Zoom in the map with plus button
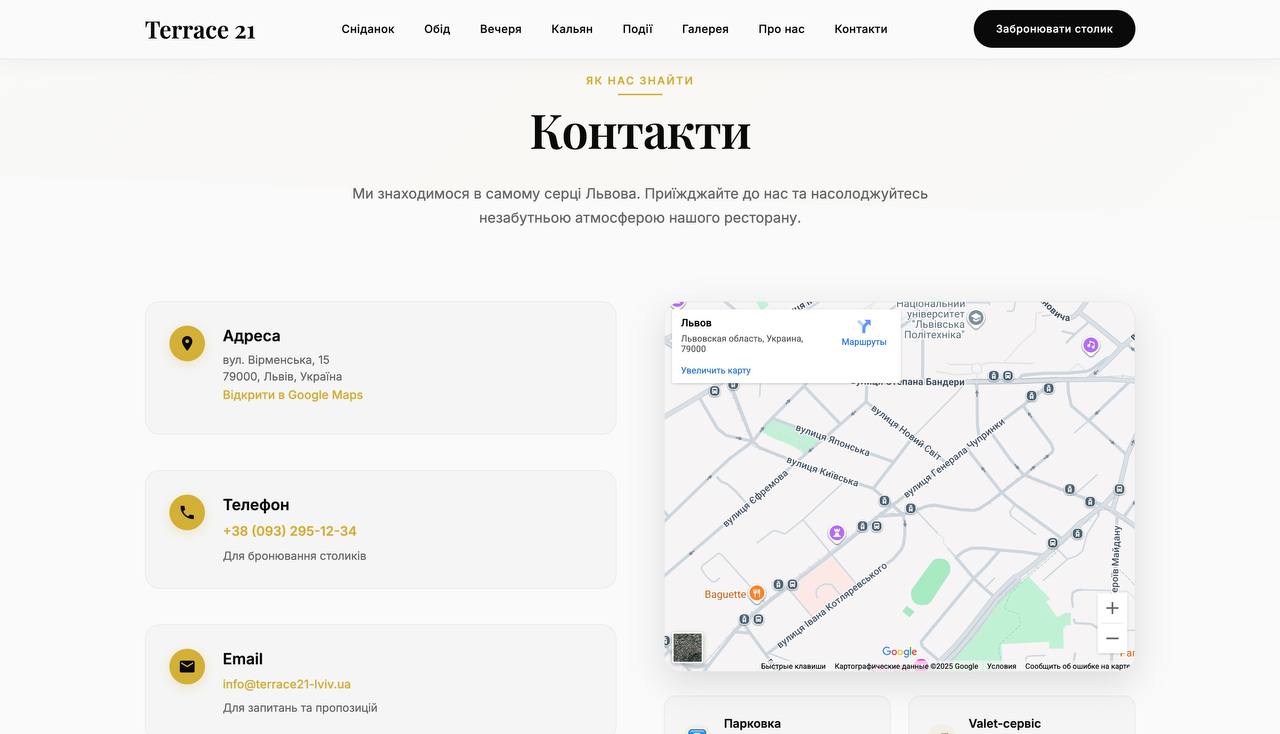 (1112, 608)
